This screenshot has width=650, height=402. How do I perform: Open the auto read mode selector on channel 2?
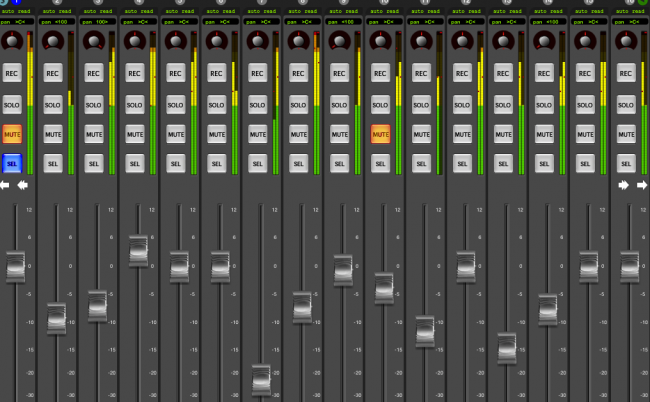click(x=53, y=9)
